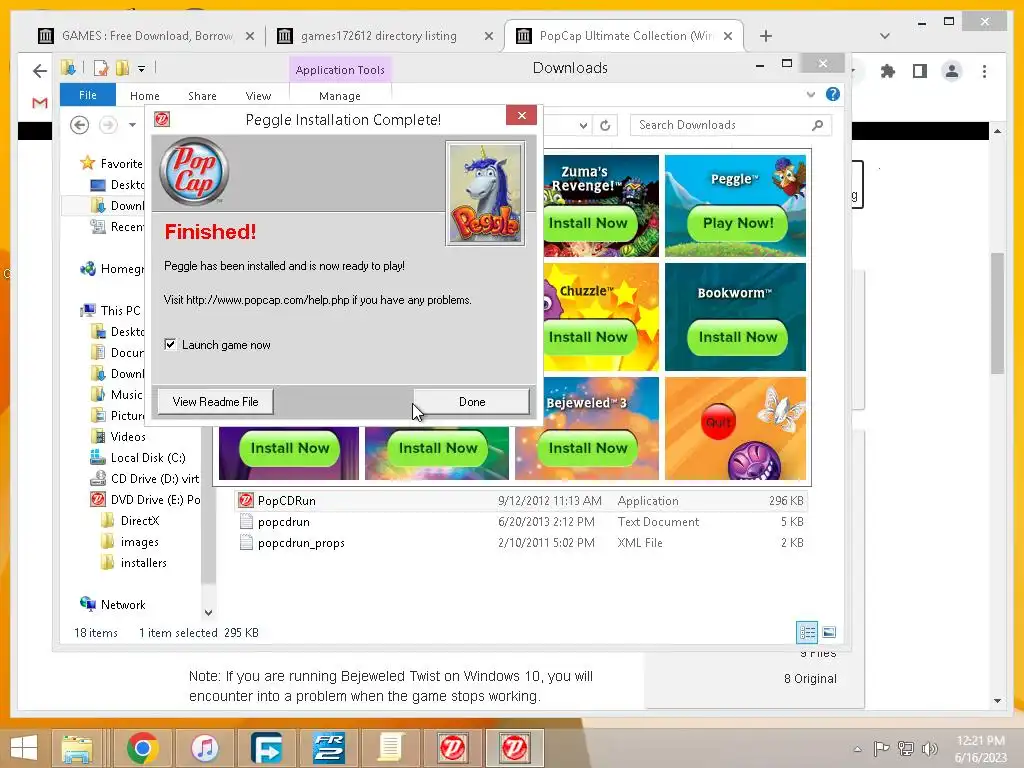1024x768 pixels.
Task: Open Explorer Help question mark icon
Action: tap(833, 94)
